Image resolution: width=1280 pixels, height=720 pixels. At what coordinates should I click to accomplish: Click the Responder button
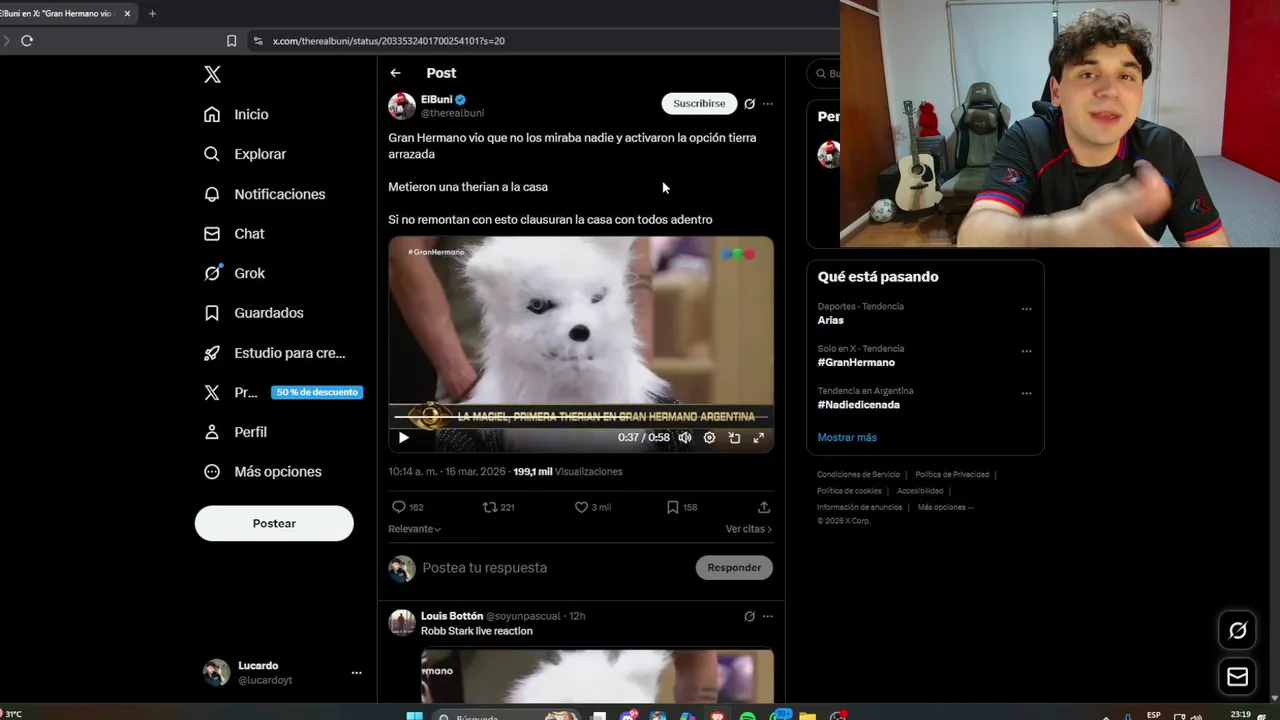pos(734,568)
